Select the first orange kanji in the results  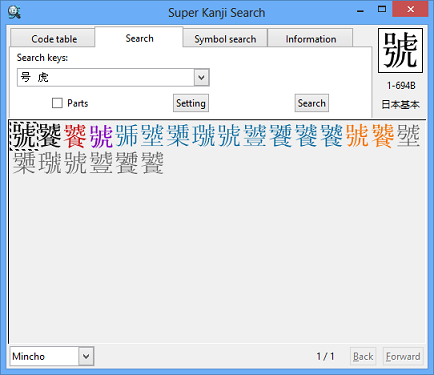coord(357,136)
